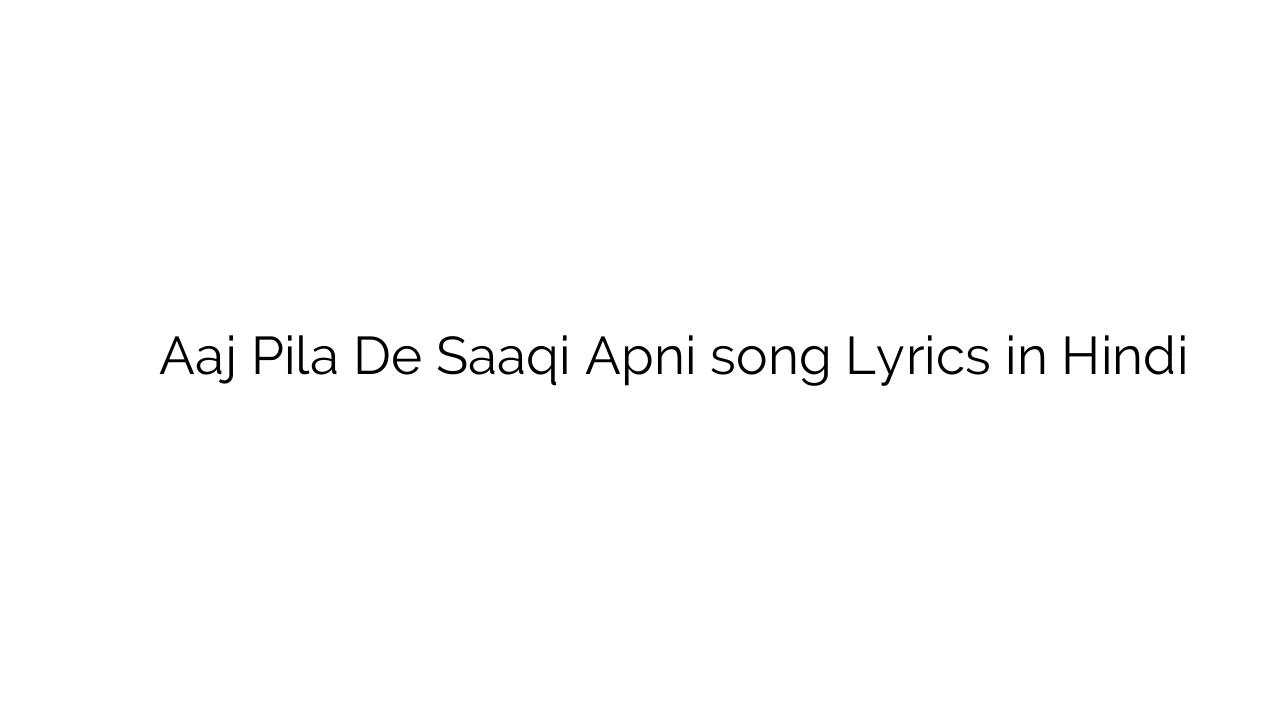
Task: Select the word "De" in the title
Action: tap(387, 357)
